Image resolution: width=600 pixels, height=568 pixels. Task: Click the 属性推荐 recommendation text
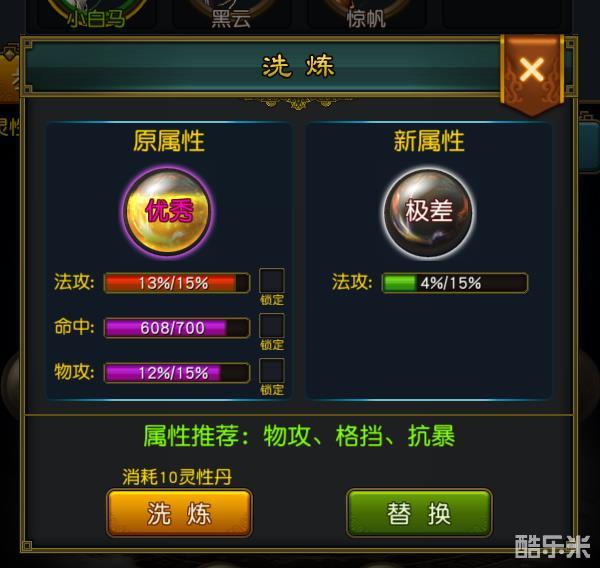point(299,436)
